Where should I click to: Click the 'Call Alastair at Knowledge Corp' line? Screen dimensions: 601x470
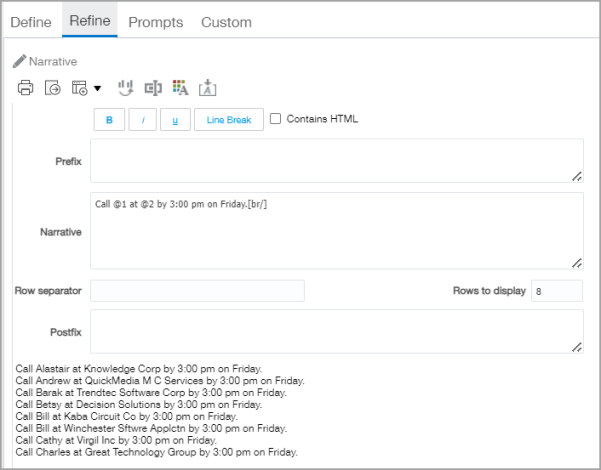[139, 369]
